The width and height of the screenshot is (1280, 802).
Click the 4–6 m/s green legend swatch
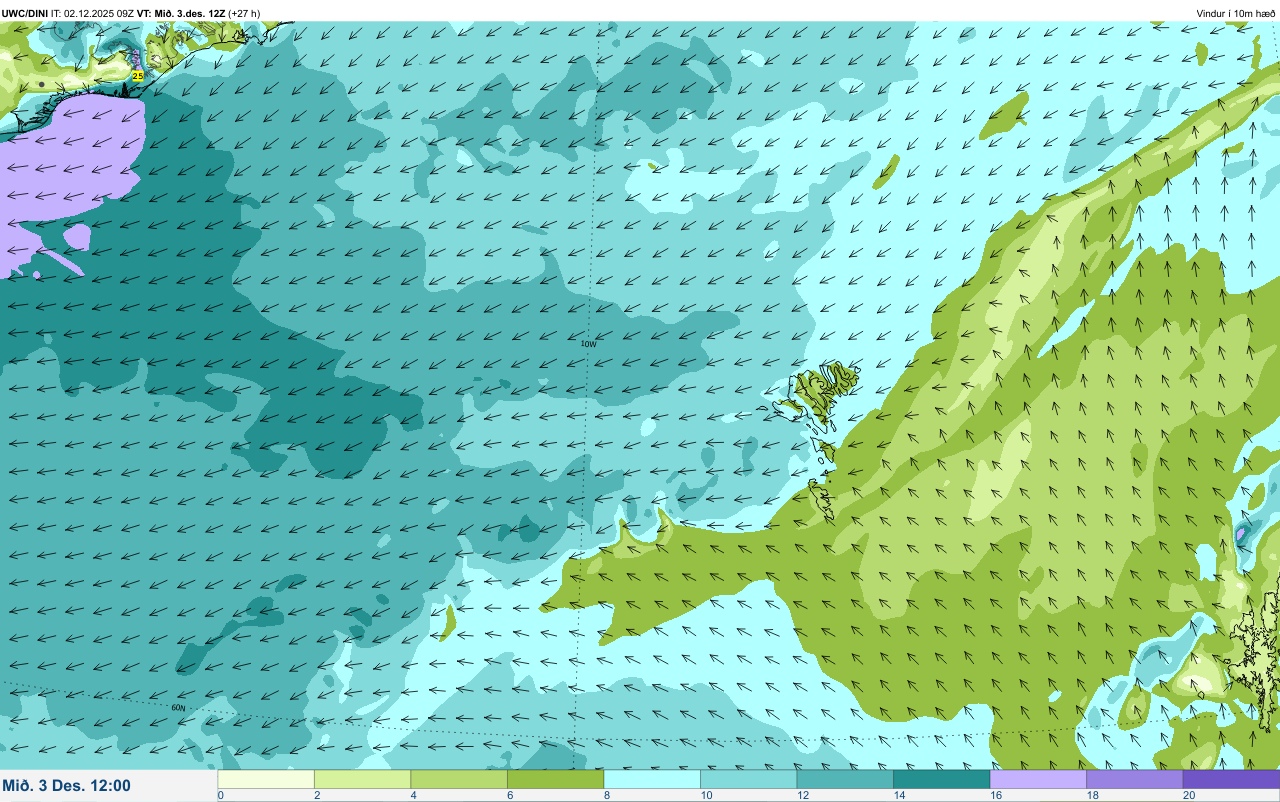point(459,779)
